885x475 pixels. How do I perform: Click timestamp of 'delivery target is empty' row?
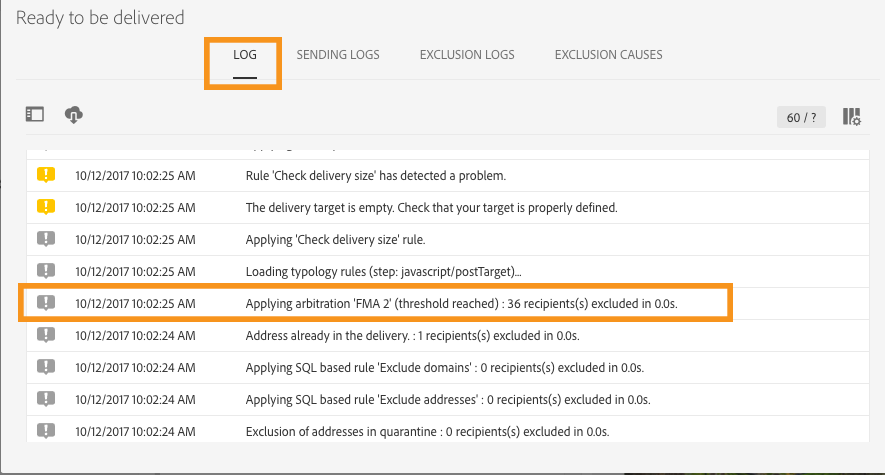click(135, 208)
